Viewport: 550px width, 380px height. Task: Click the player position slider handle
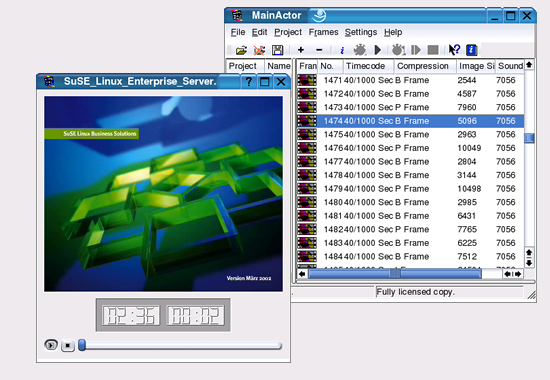(82, 345)
